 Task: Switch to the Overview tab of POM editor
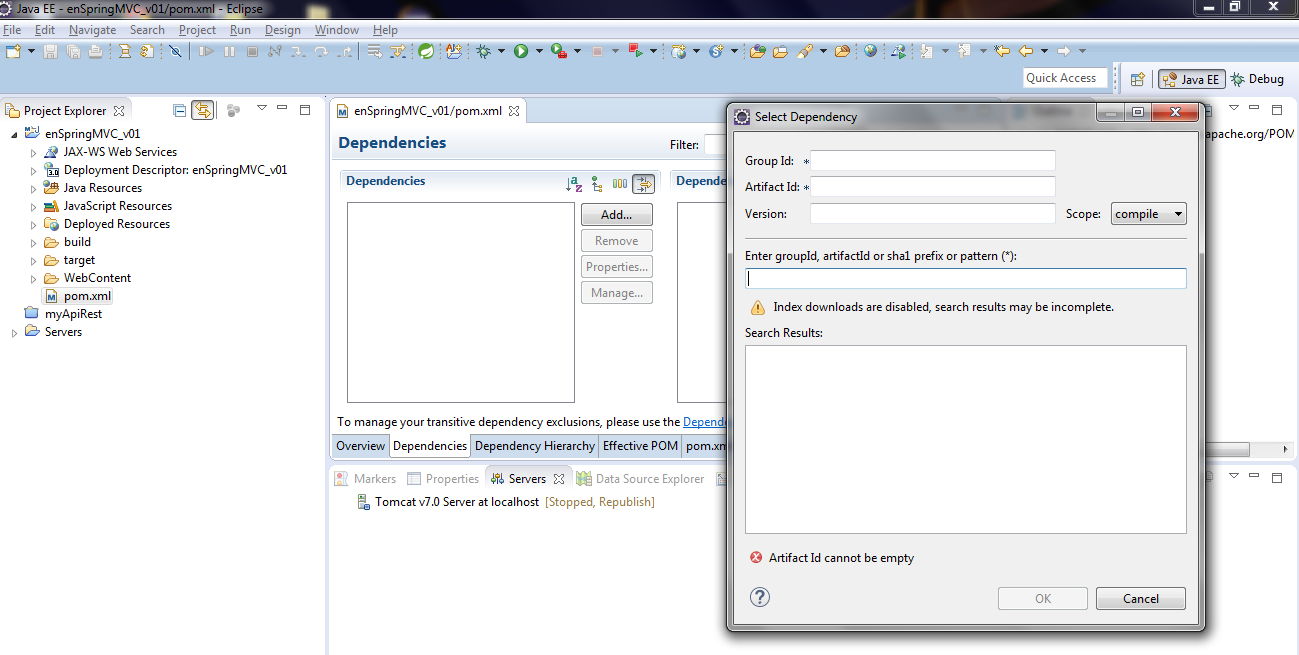[360, 446]
